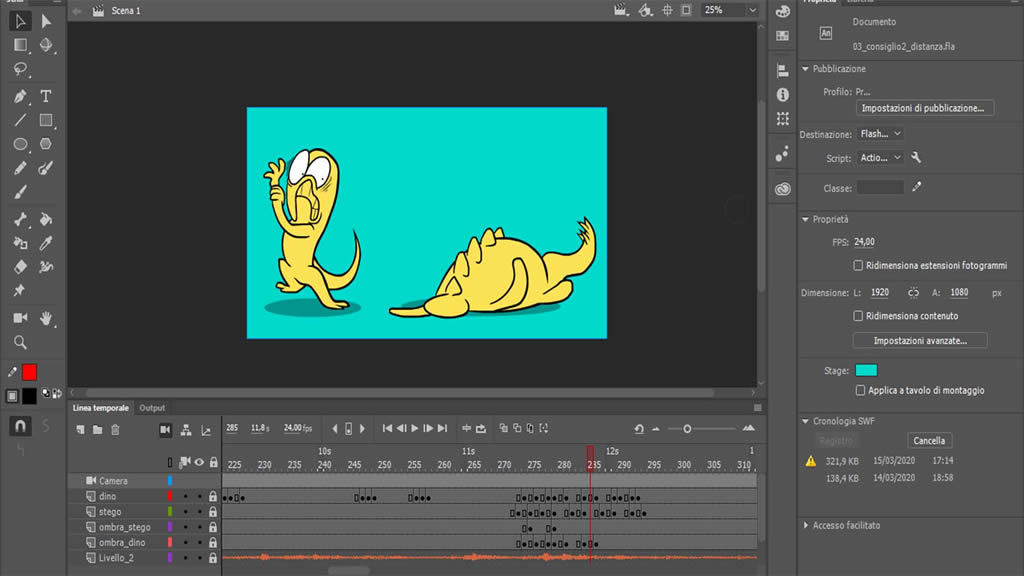Select the 3D Rotation tool
The height and width of the screenshot is (576, 1024).
point(46,45)
